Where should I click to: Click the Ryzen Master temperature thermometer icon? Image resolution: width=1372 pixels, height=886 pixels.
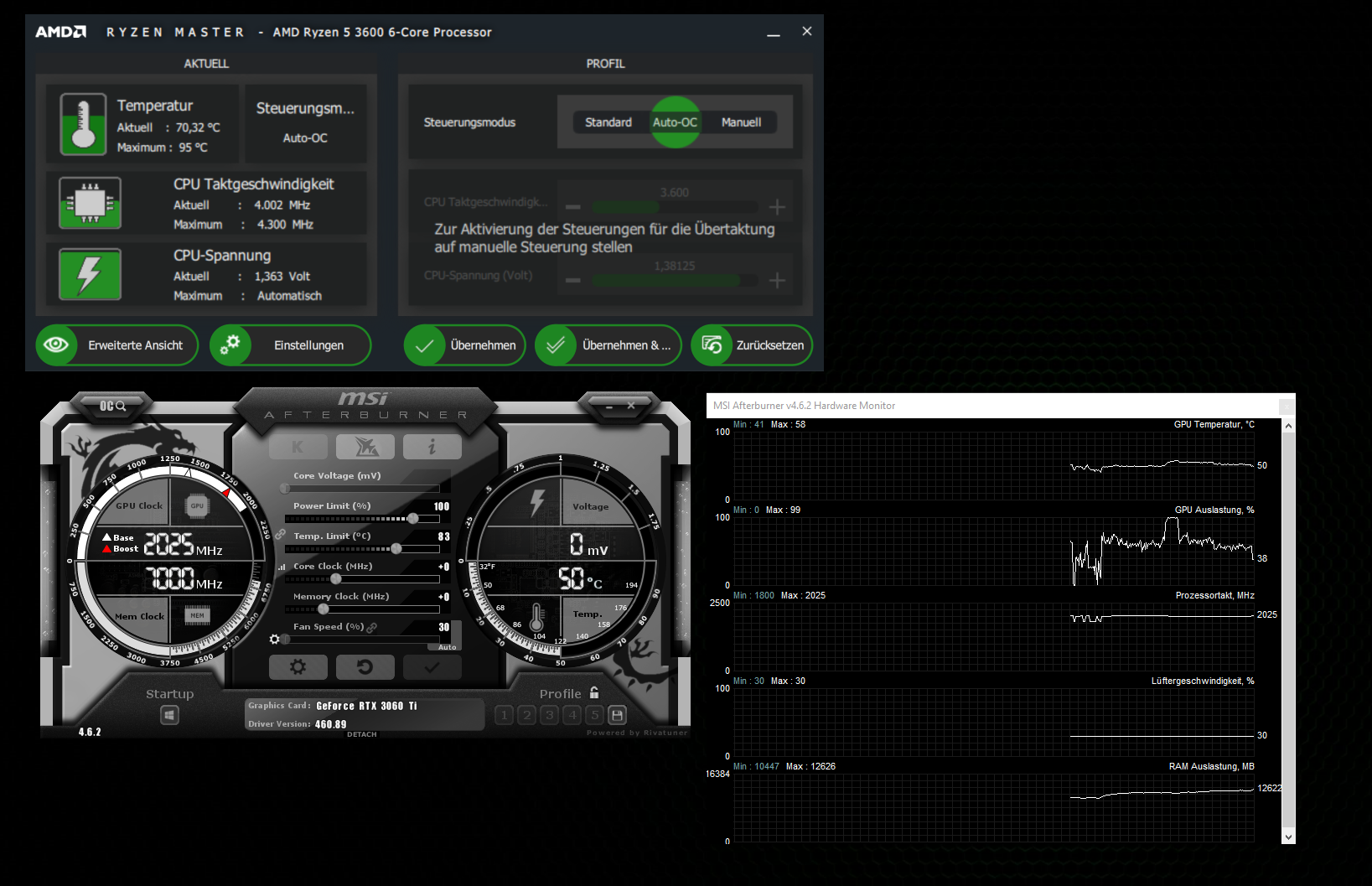[83, 124]
